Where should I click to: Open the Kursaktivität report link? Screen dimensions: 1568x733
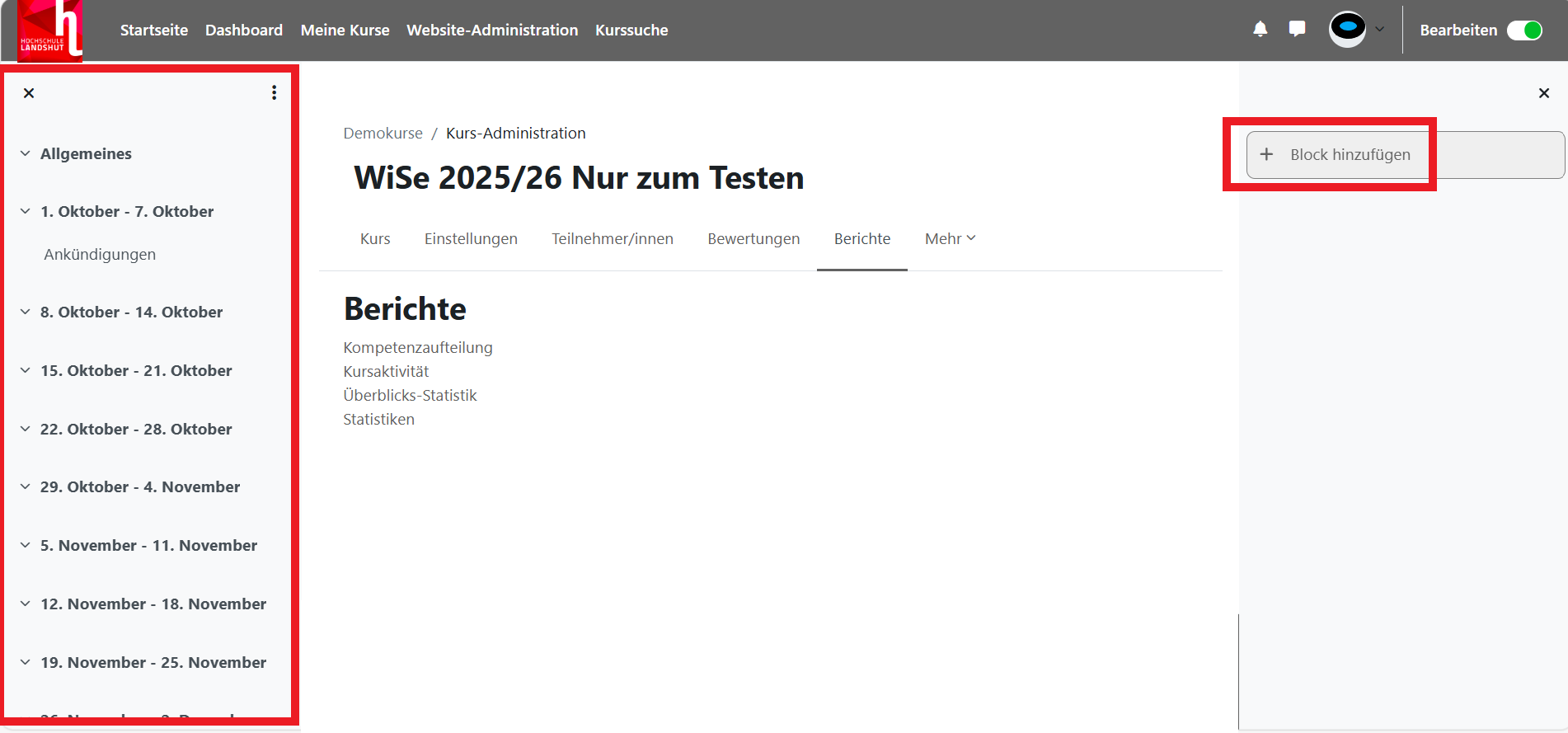pyautogui.click(x=386, y=372)
